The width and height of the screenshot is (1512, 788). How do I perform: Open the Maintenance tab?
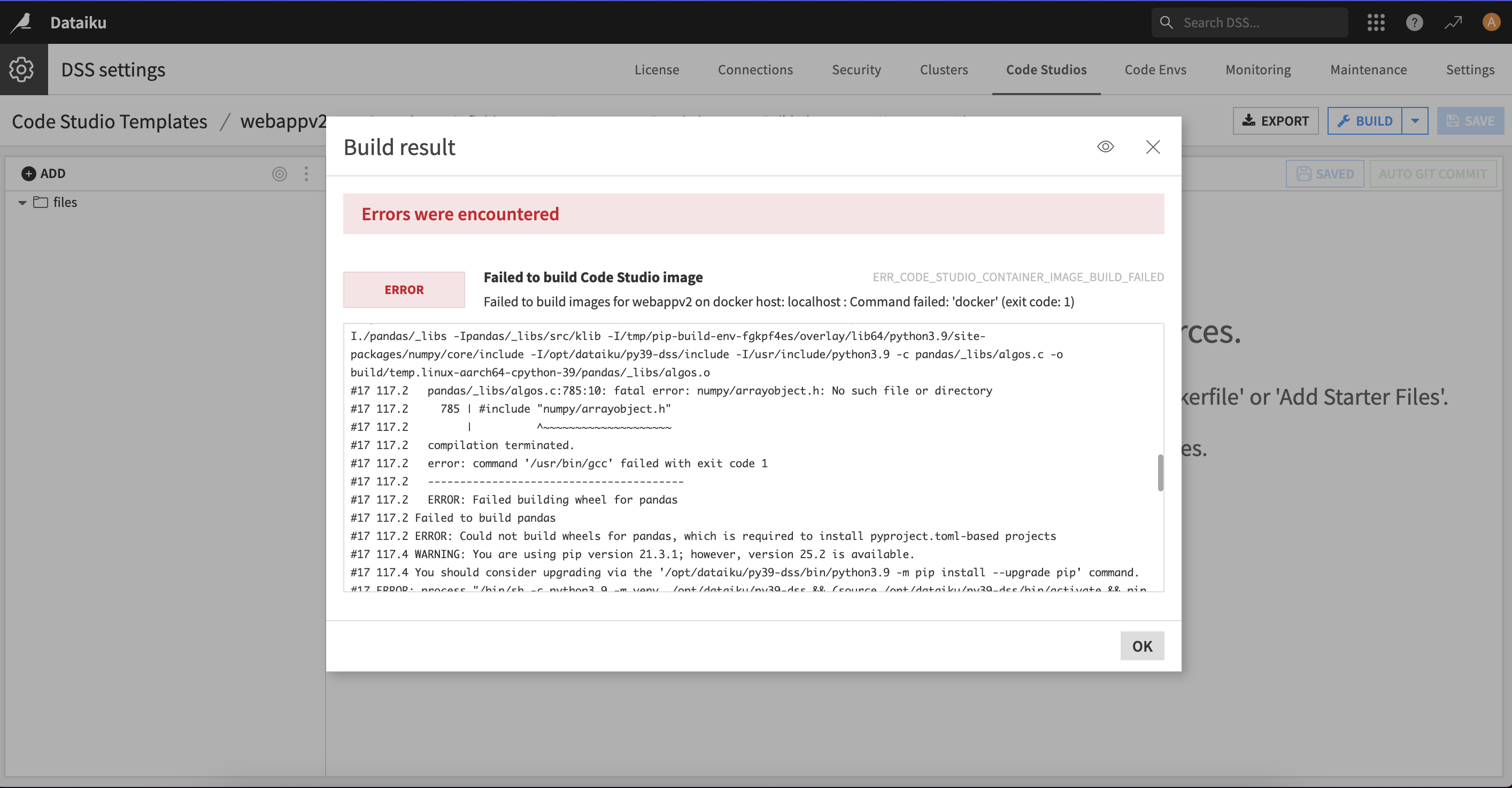tap(1368, 70)
